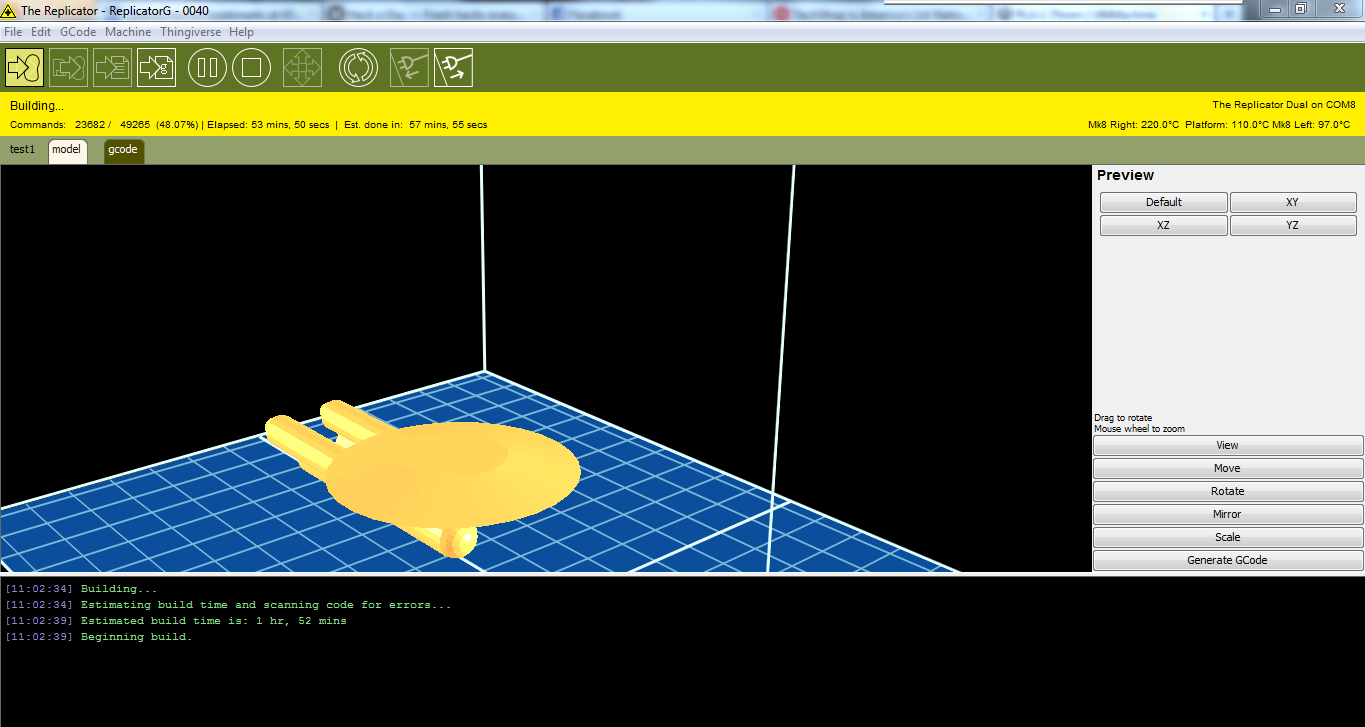Click the Generate GCode panel button
Image resolution: width=1365 pixels, height=727 pixels.
pos(1228,561)
